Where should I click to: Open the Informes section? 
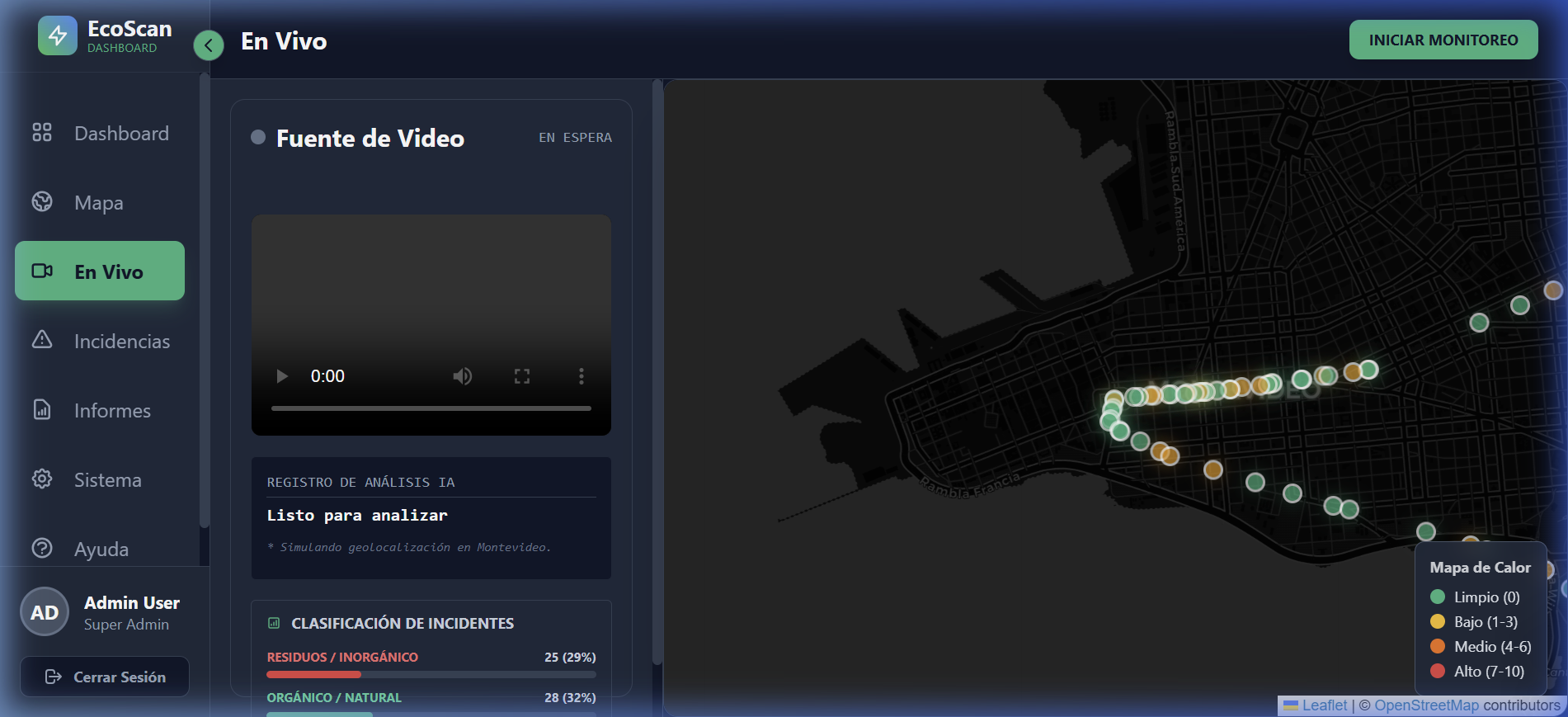click(x=100, y=410)
